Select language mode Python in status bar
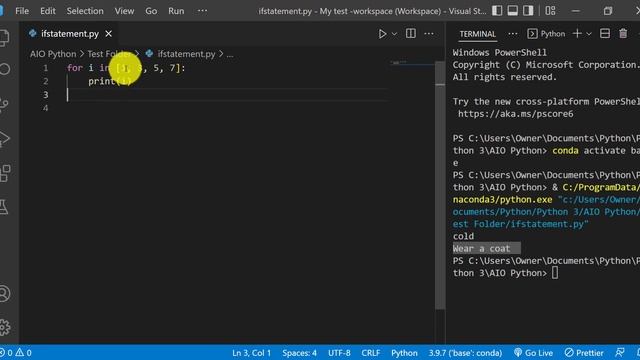The image size is (640, 360). click(404, 353)
